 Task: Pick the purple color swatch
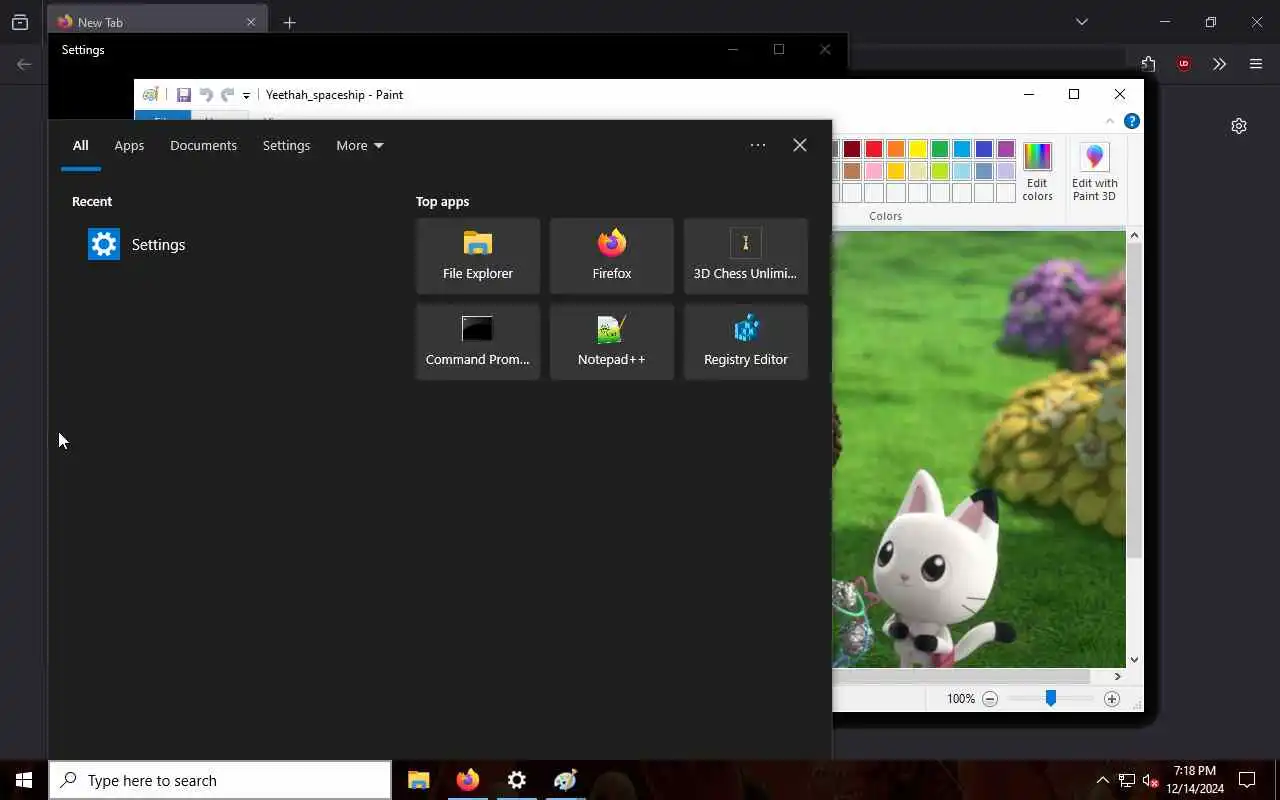tap(1006, 149)
